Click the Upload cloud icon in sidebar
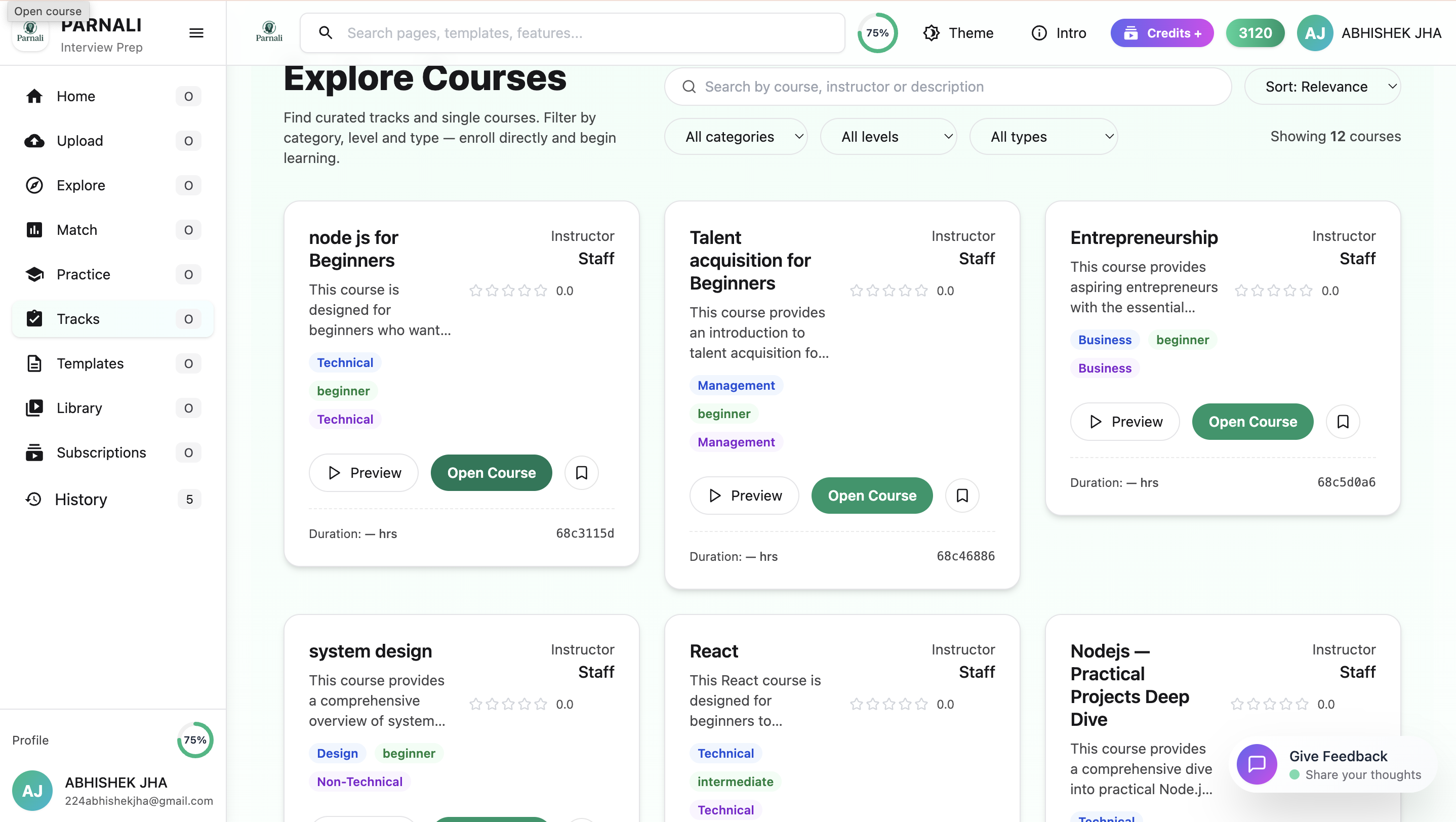1456x822 pixels. click(34, 141)
